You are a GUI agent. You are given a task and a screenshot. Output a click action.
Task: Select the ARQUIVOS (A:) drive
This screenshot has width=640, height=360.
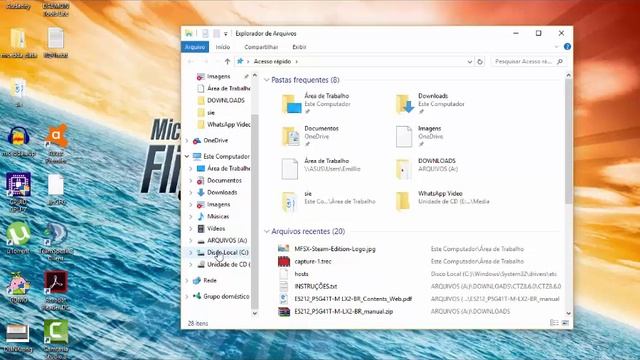[227, 240]
